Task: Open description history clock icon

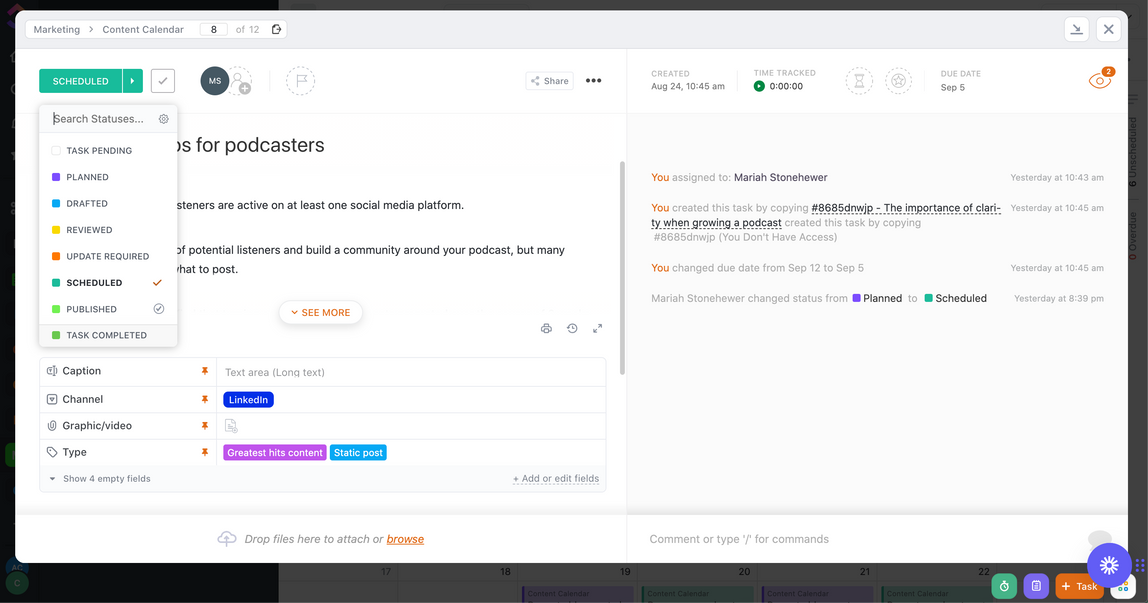Action: 572,328
